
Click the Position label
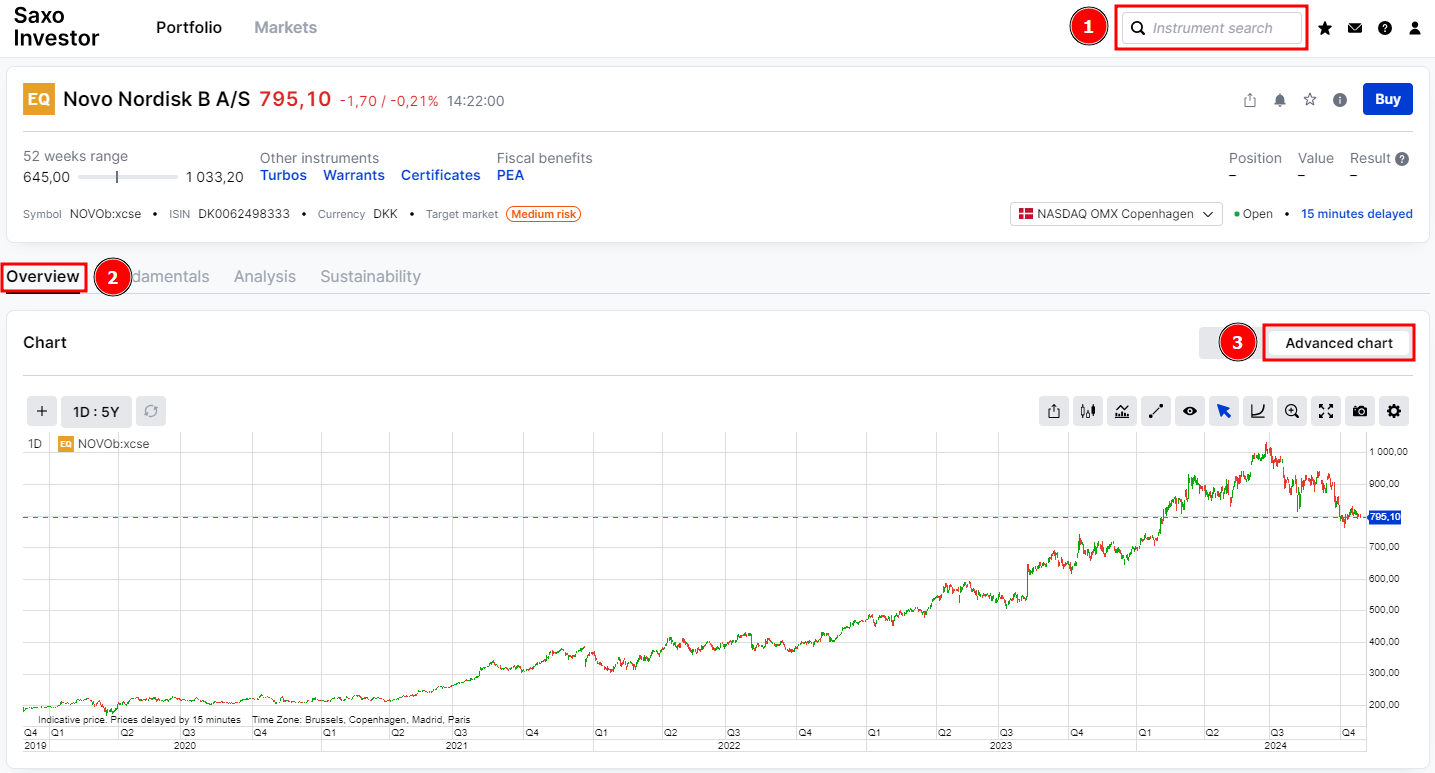(x=1255, y=158)
